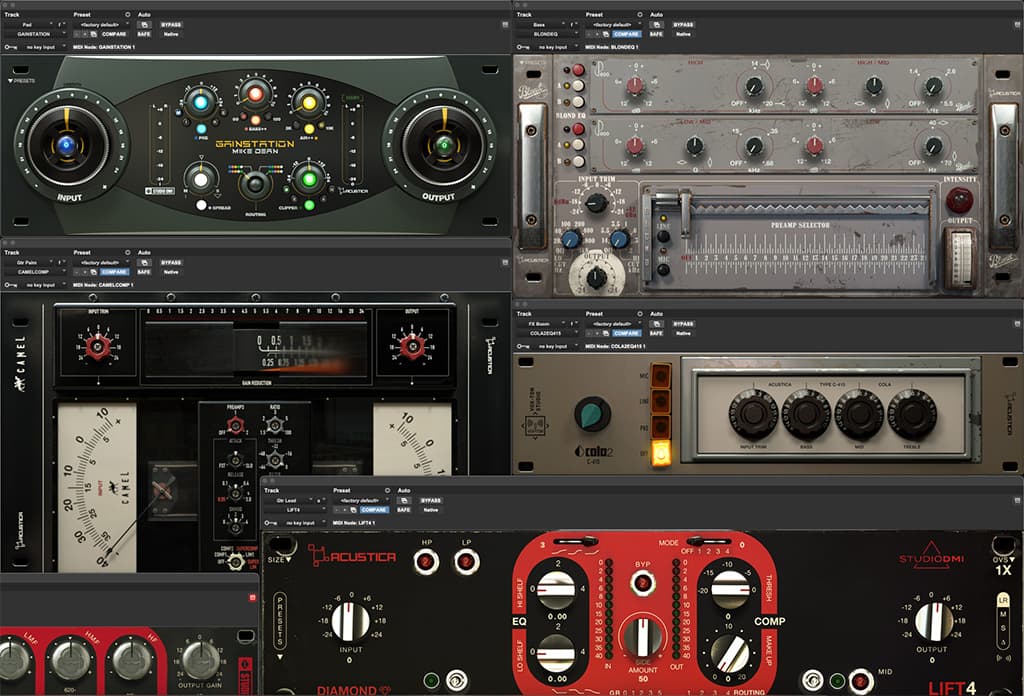Click COMPARE in the BLONDEQ window
The width and height of the screenshot is (1024, 696).
626,34
